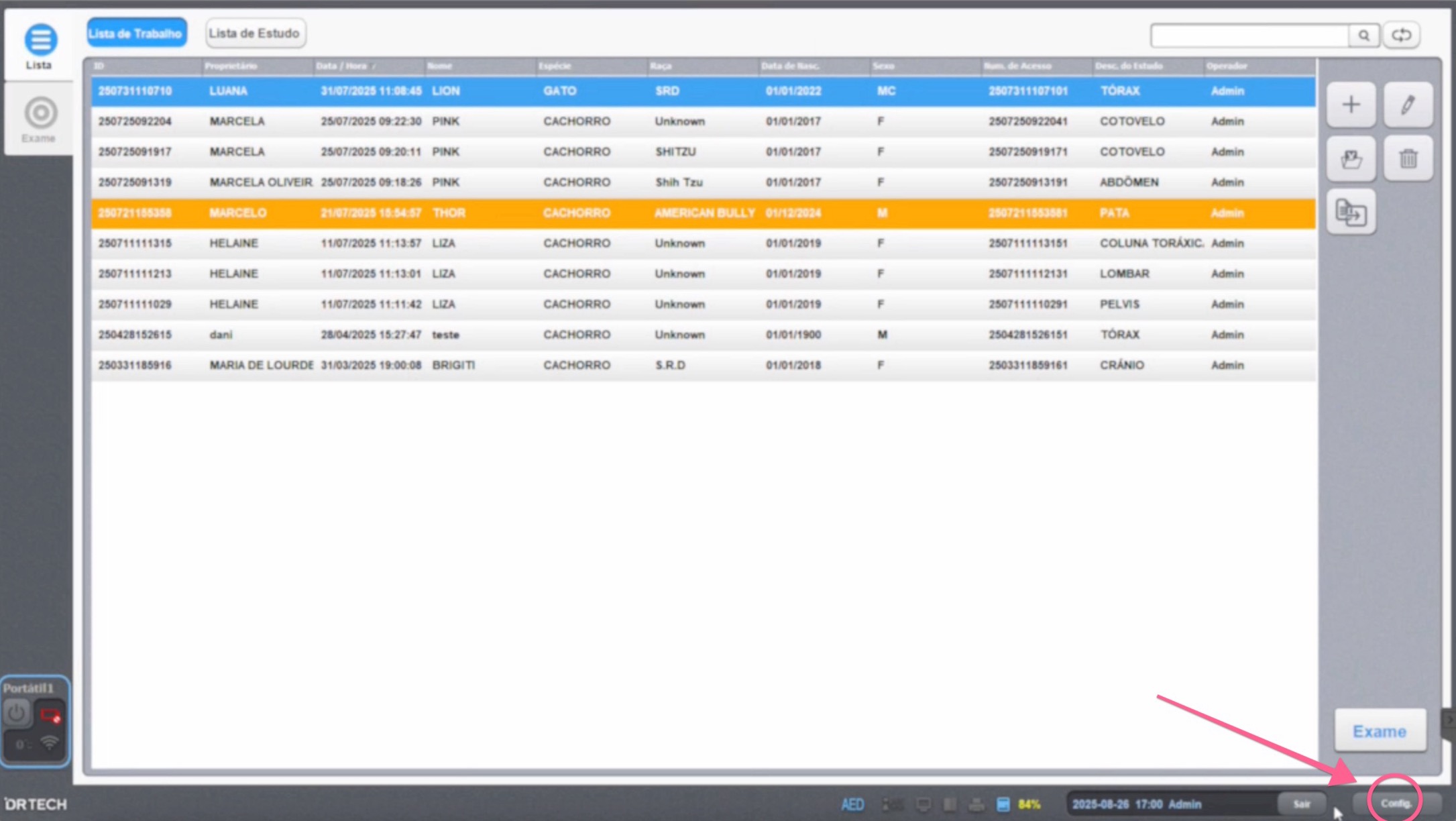1456x821 pixels.
Task: Select the Lista de Trabalho tab
Action: [x=136, y=33]
